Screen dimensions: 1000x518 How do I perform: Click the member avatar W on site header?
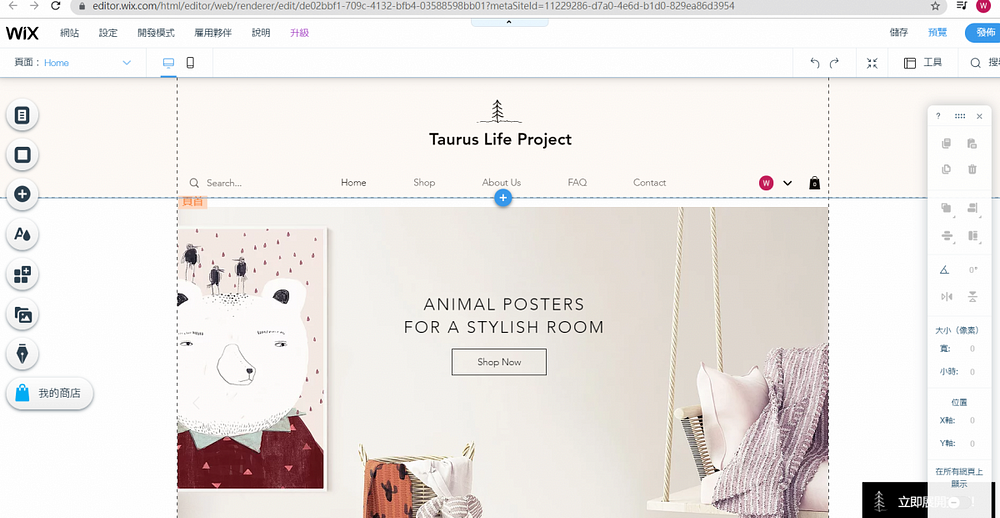tap(766, 183)
